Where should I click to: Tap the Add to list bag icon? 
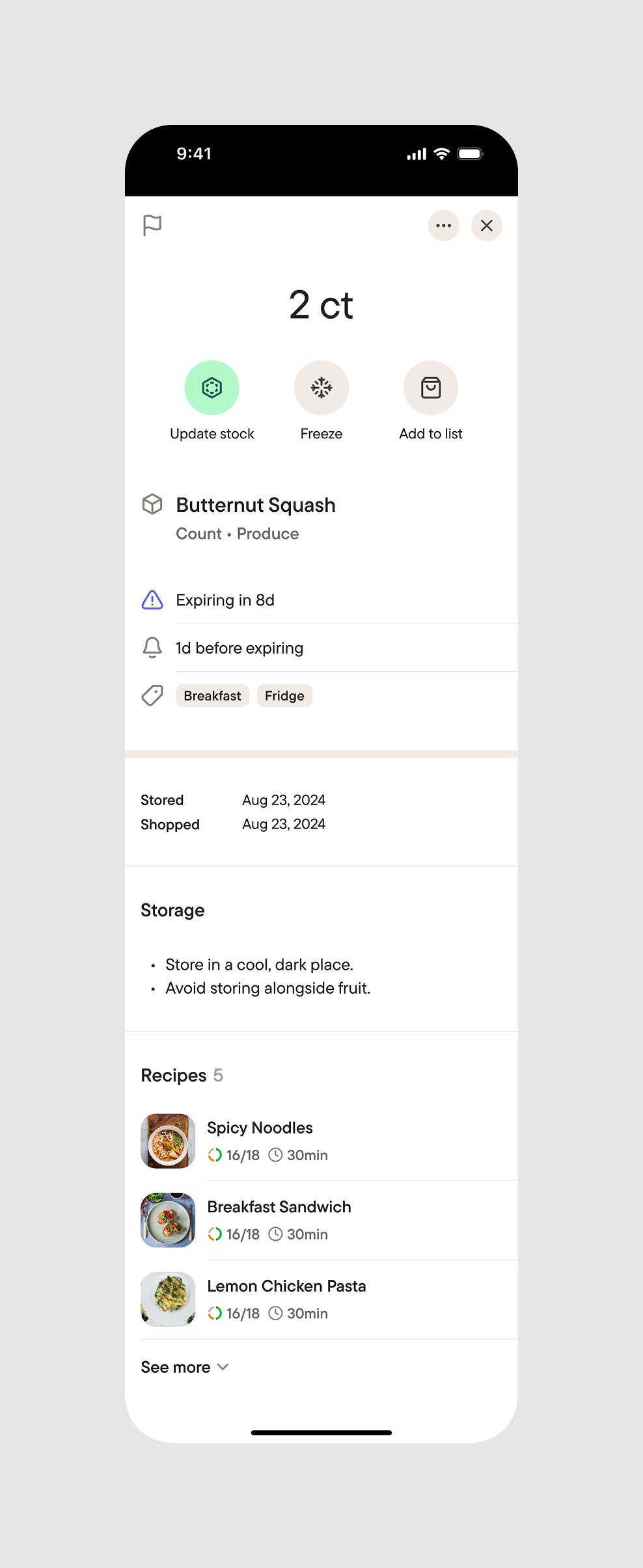click(431, 388)
